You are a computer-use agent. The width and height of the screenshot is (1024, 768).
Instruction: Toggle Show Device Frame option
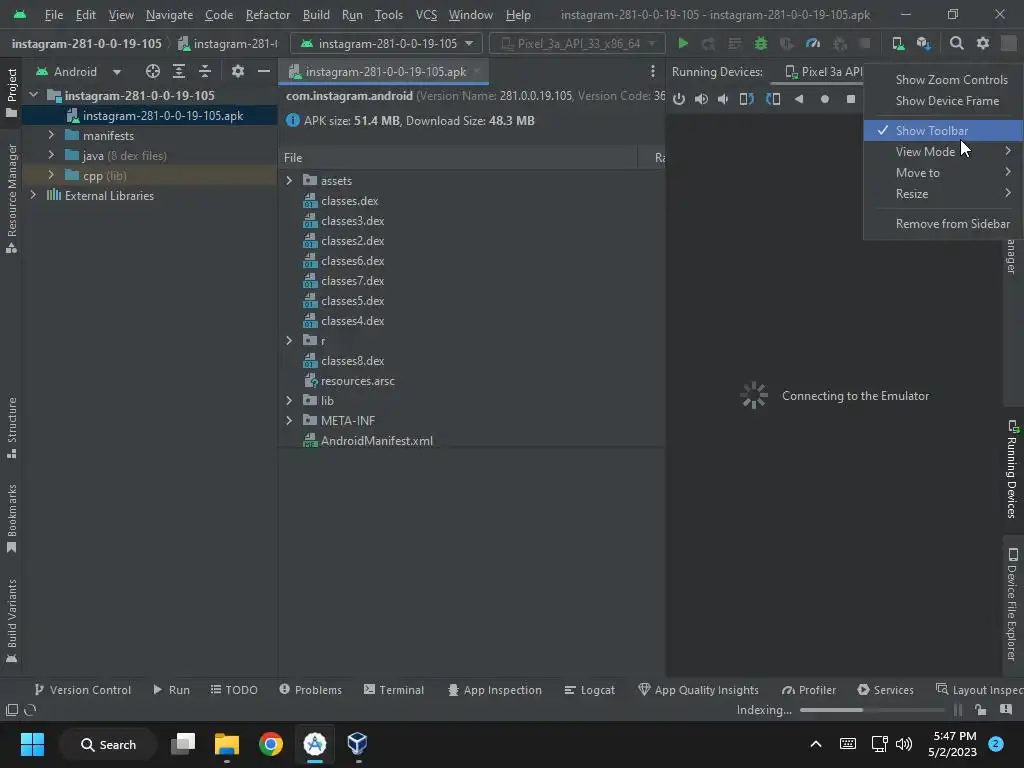click(x=943, y=101)
